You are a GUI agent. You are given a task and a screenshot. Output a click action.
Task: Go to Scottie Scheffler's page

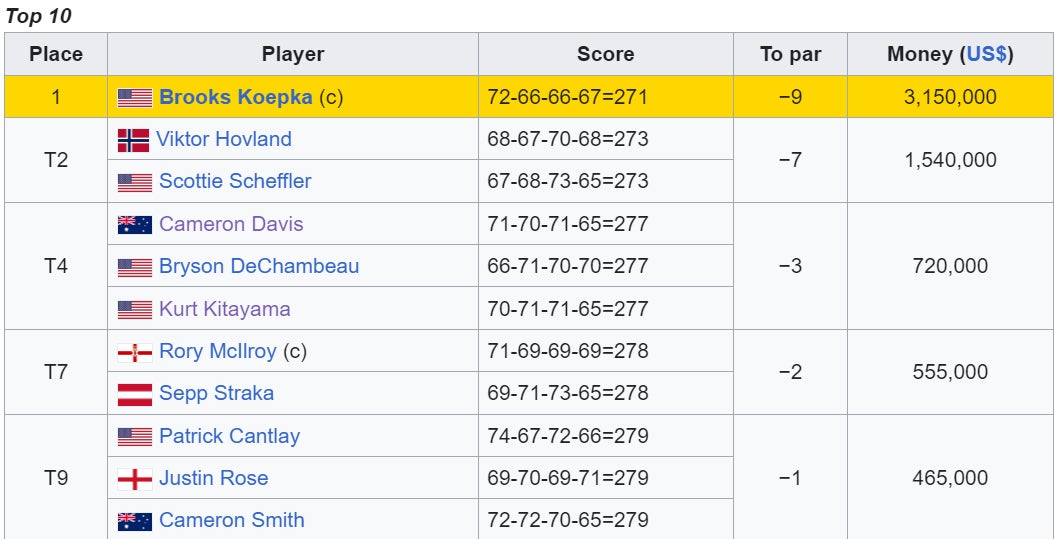coord(235,181)
